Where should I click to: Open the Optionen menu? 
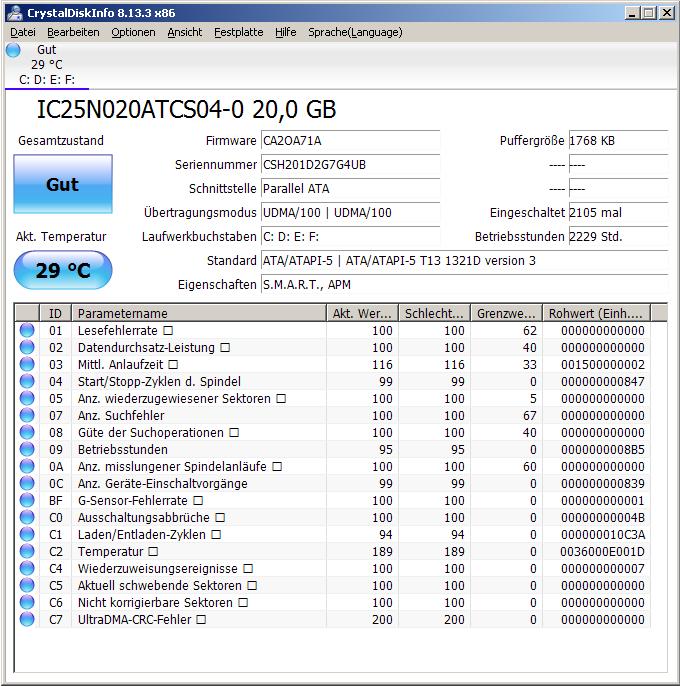(133, 32)
